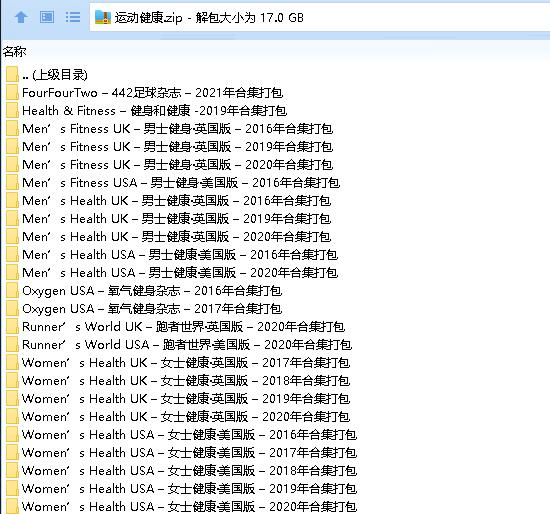Open the parent directory (上级目录) entry
Screen dimensions: 550x514
click(54, 75)
